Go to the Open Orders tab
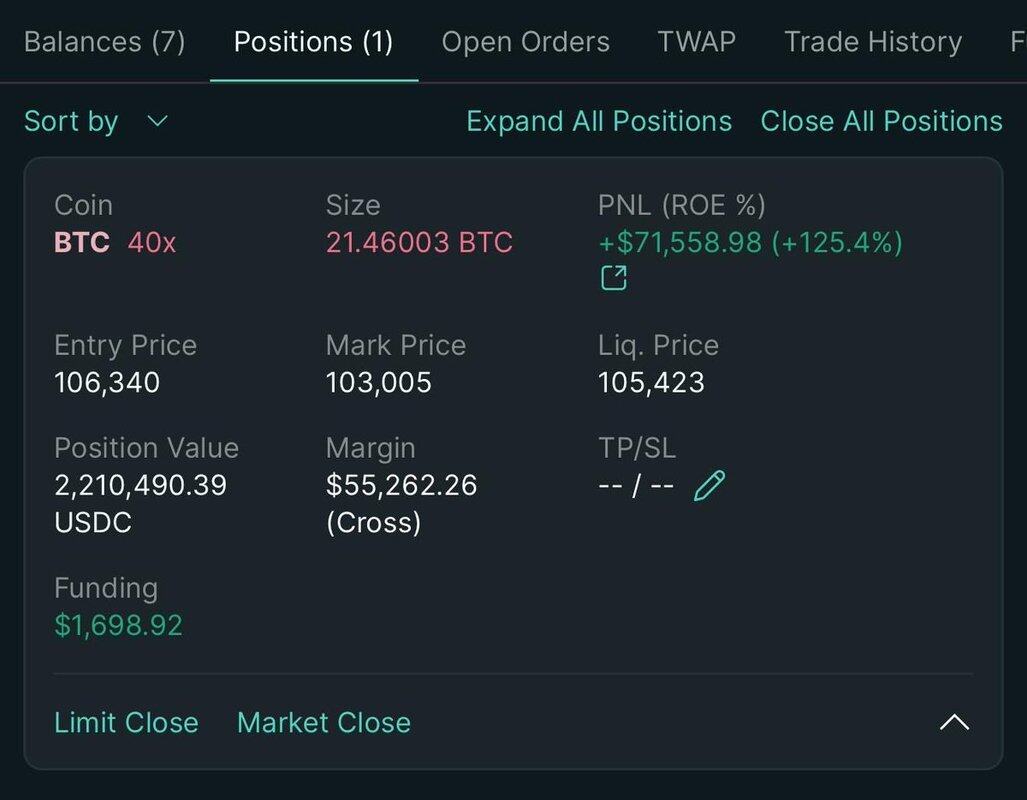Screen dimensions: 1027x800 point(525,42)
